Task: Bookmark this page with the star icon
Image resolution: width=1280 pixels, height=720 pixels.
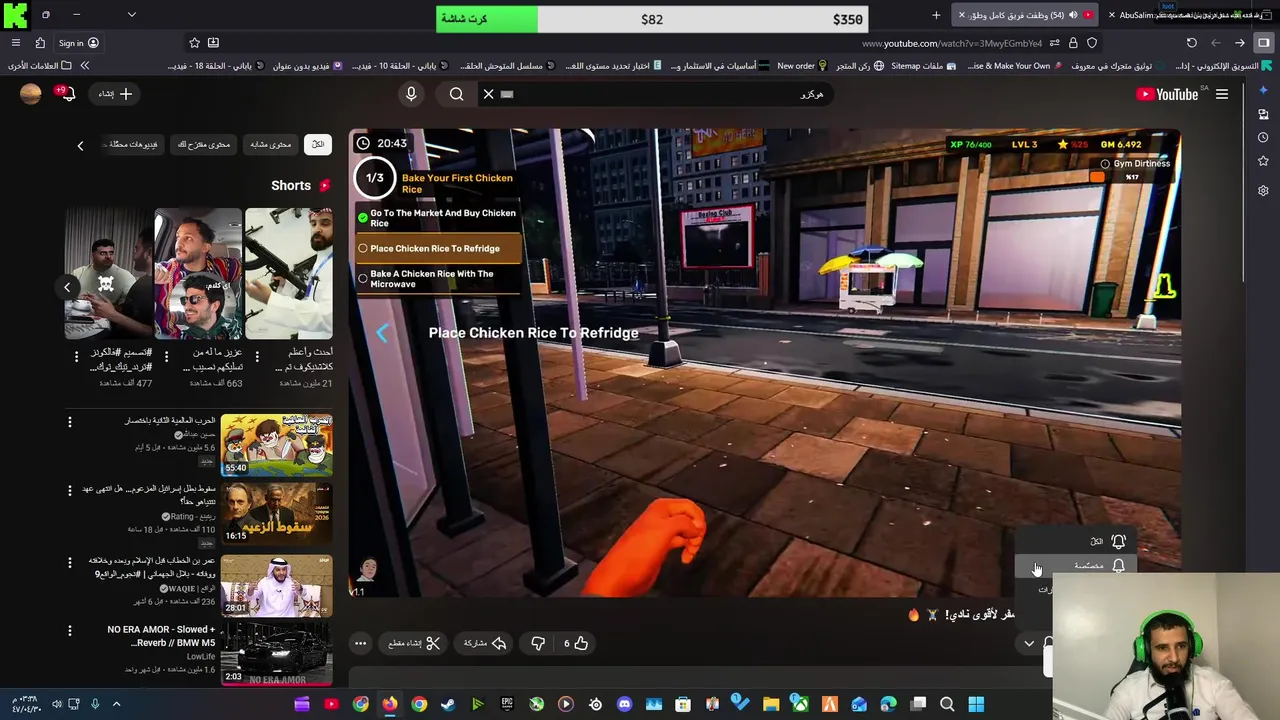Action: point(194,43)
